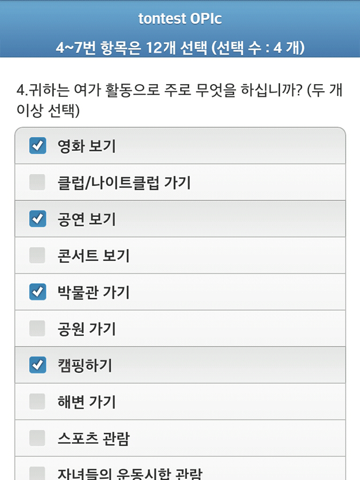Tap the 스포츠 관람 row label
The height and width of the screenshot is (480, 360).
[x=93, y=438]
